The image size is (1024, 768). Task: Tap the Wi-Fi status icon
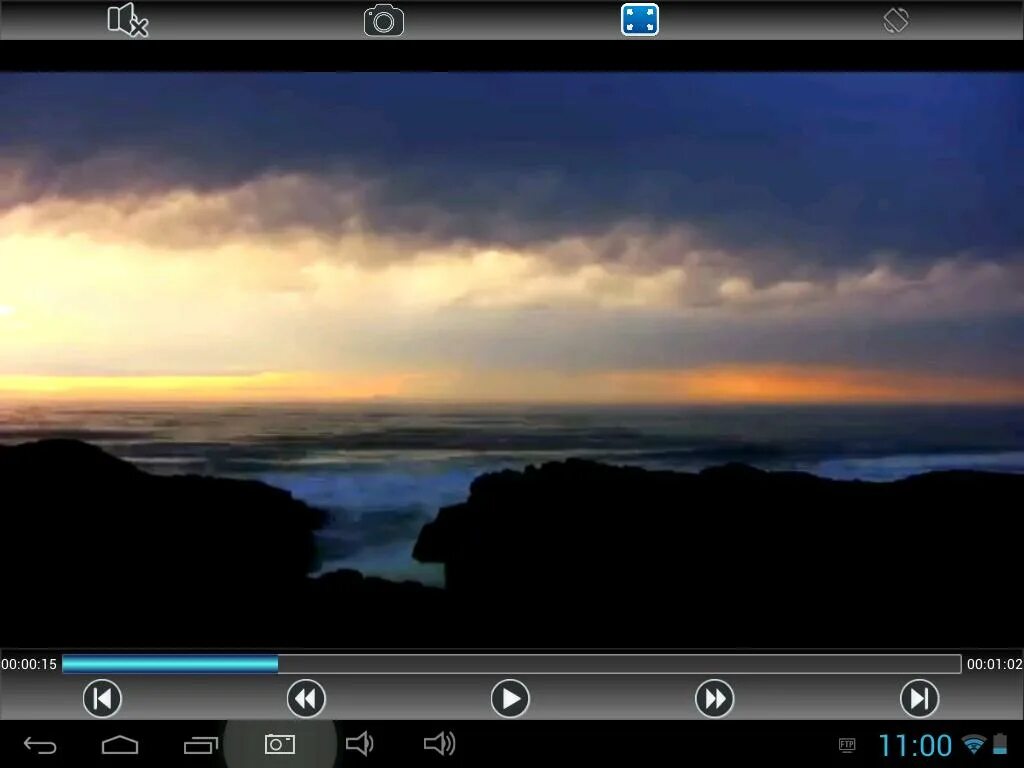tap(973, 744)
